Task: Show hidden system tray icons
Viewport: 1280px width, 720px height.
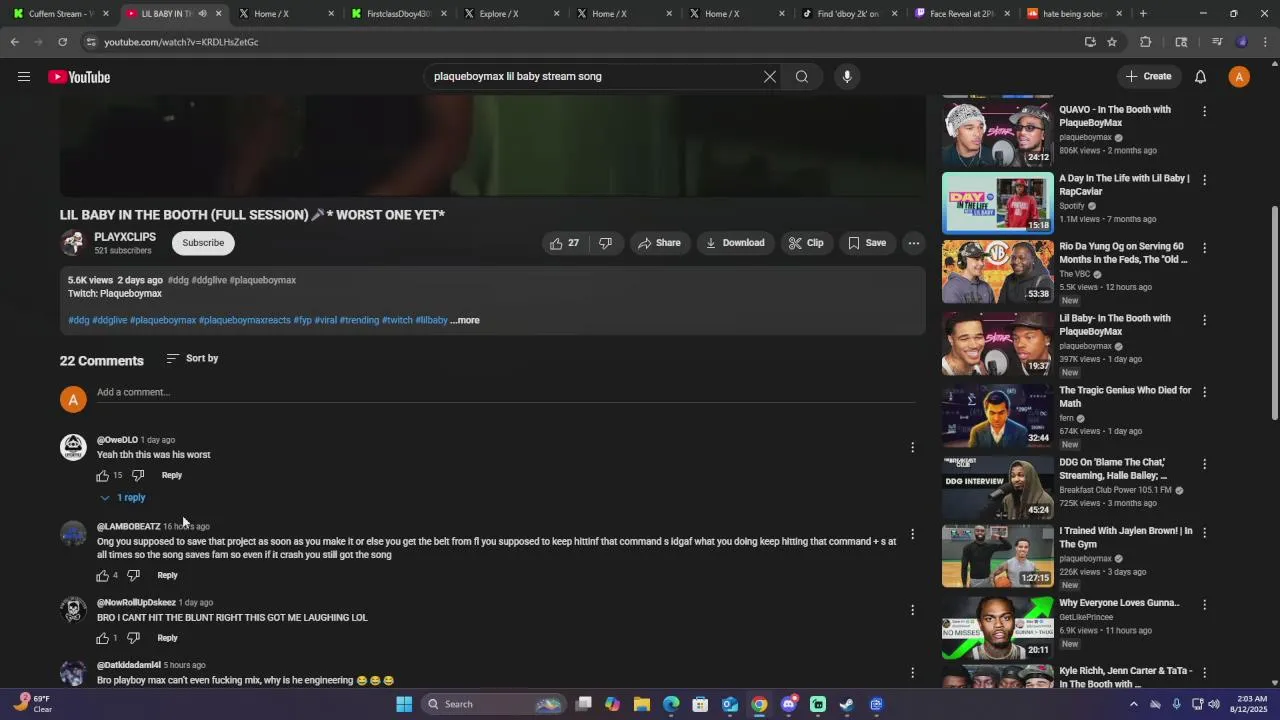Action: point(1133,704)
